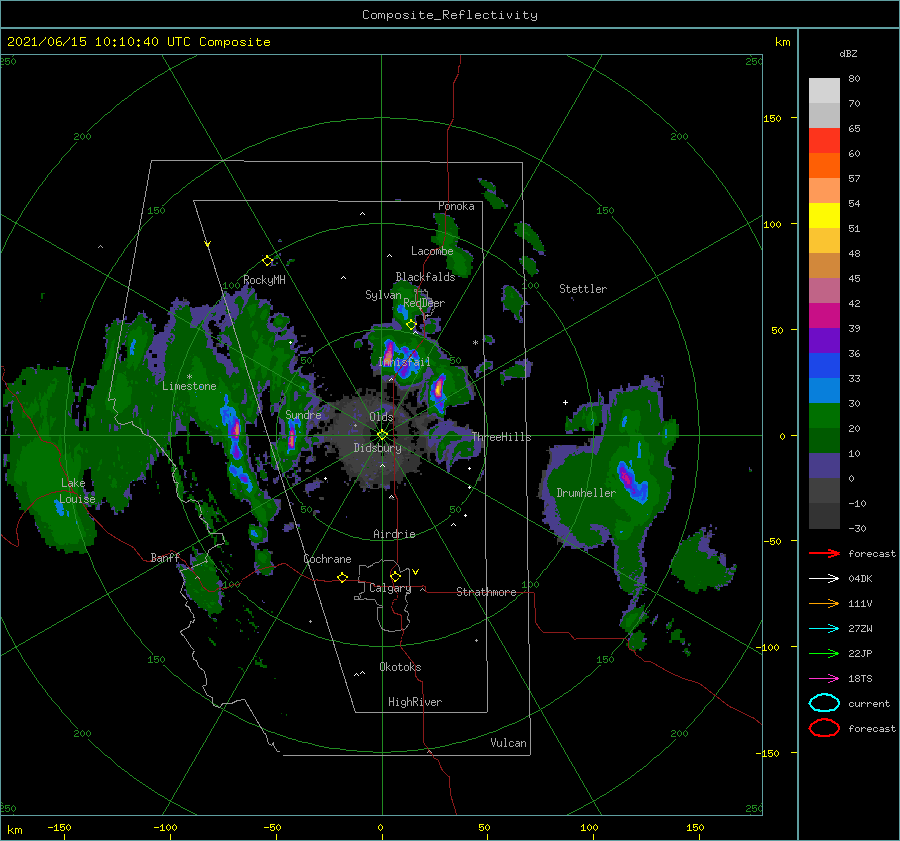Click the cyan current ellipse icon
900x841 pixels.
click(x=824, y=703)
